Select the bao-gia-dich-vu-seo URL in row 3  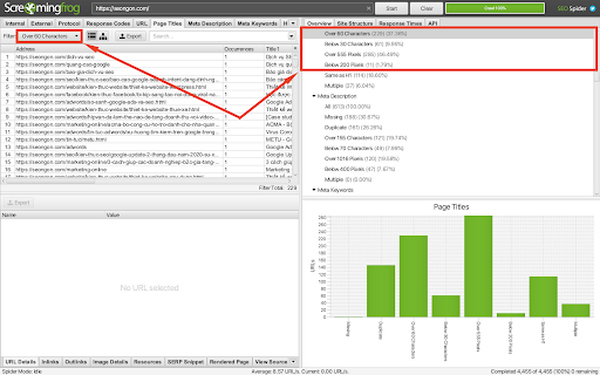[x=65, y=72]
